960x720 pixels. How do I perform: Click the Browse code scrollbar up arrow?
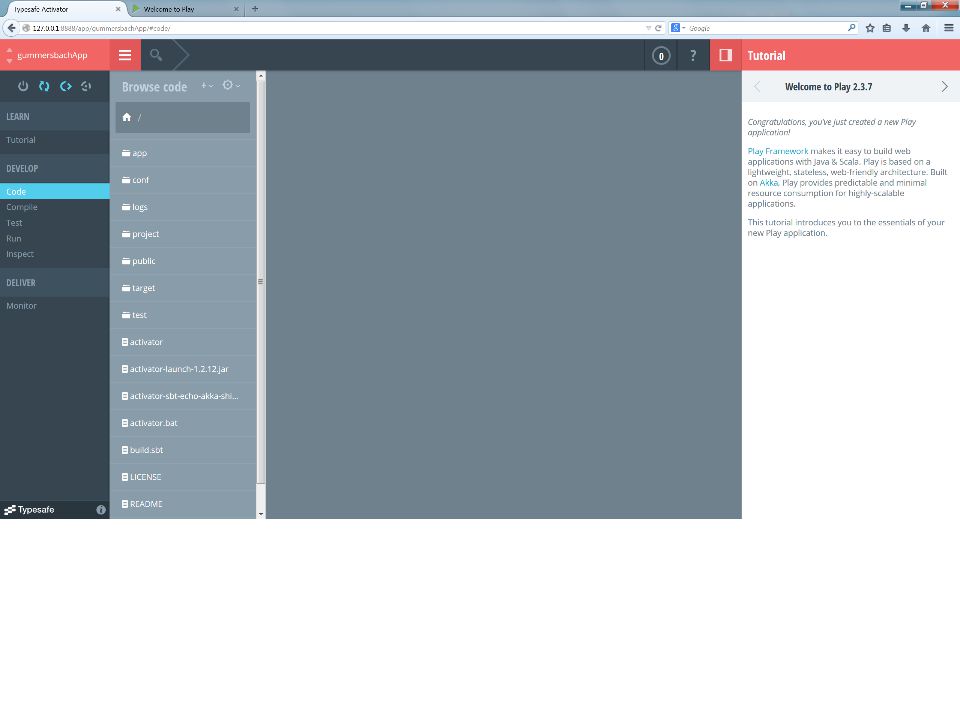[261, 76]
